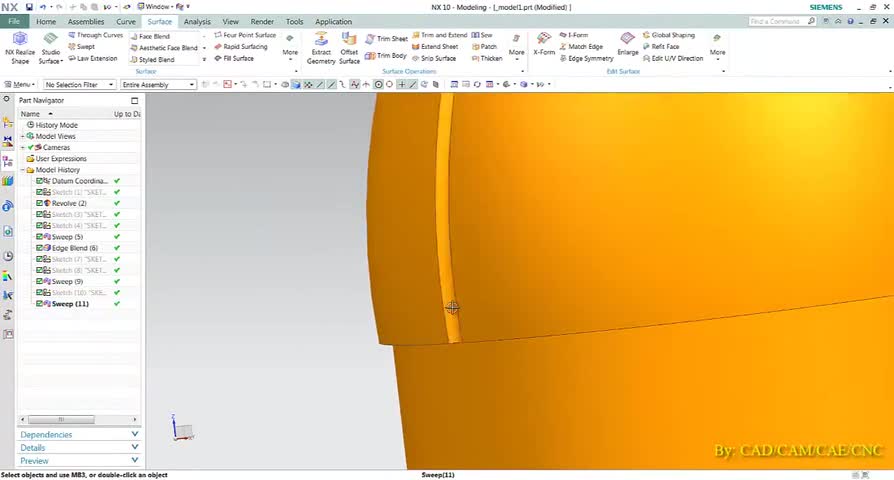894x480 pixels.
Task: Select Face Blend command
Action: click(150, 36)
